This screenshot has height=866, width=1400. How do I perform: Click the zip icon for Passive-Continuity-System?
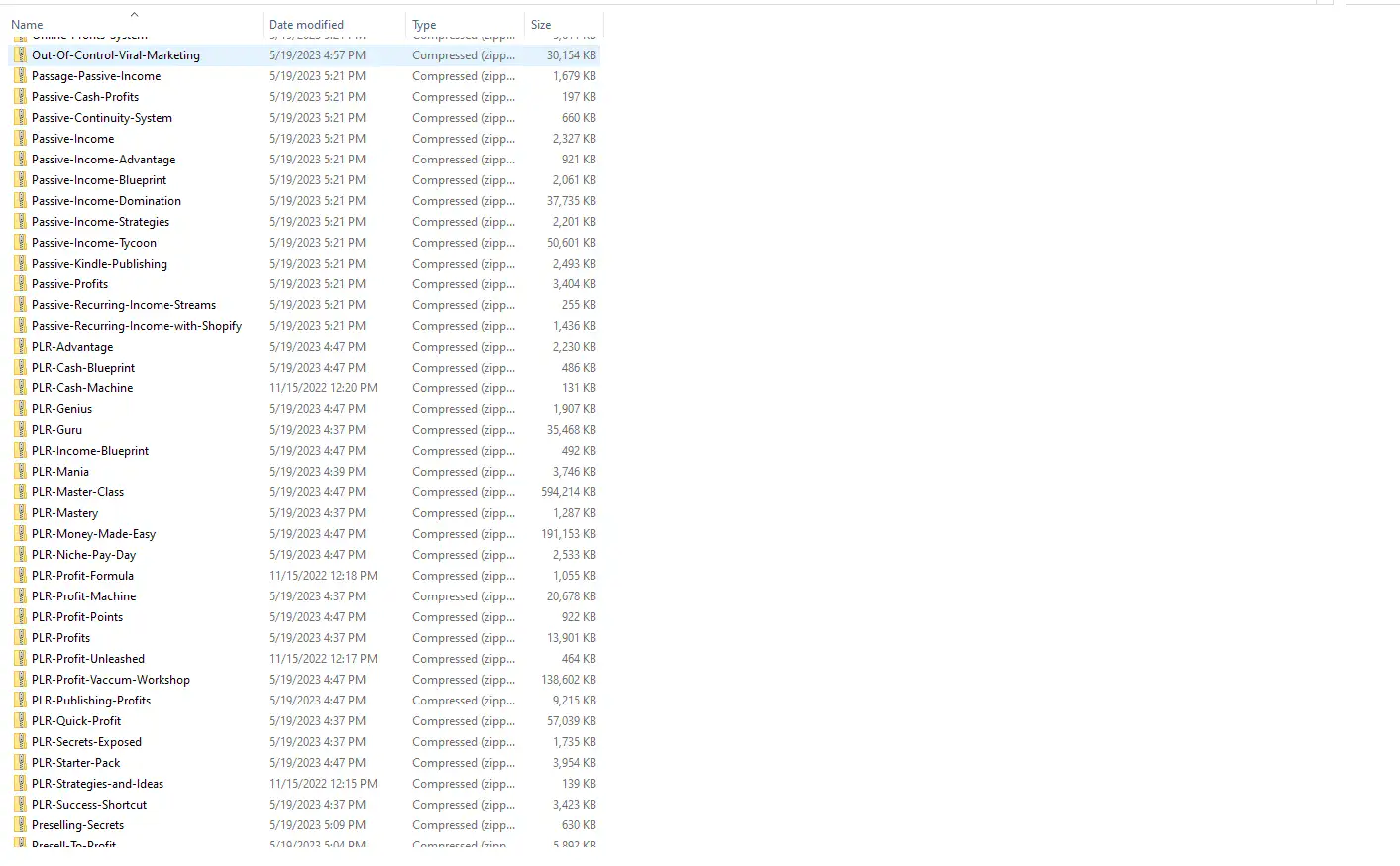click(x=20, y=117)
